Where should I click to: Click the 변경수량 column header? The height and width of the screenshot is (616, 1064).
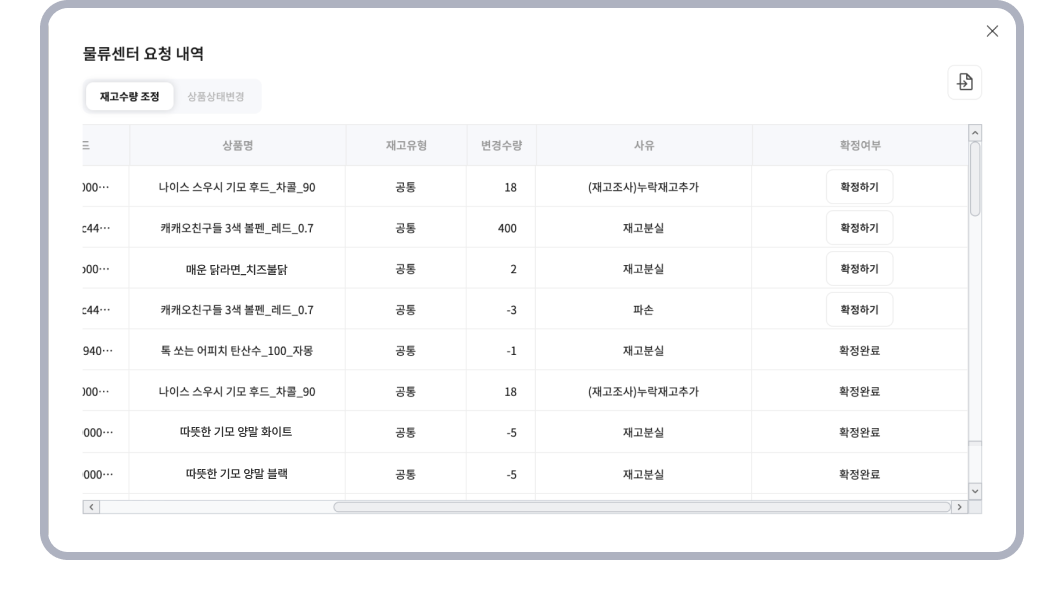[501, 146]
